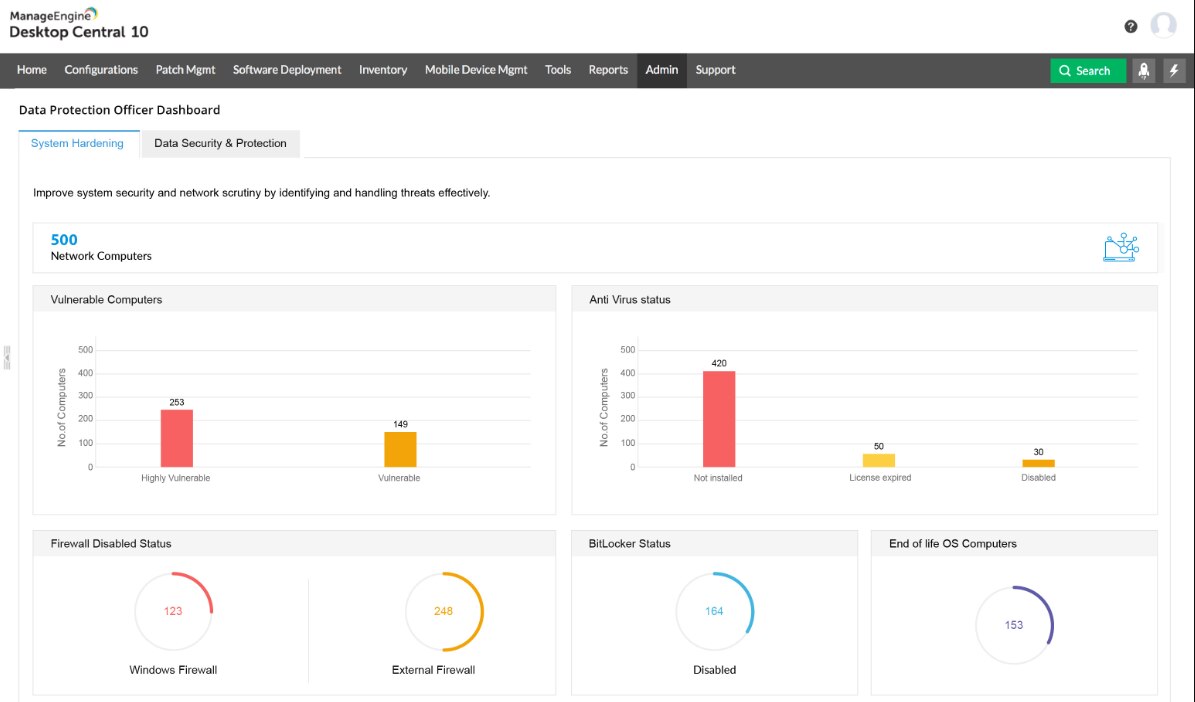Switch to Data Security & Protection tab
This screenshot has height=702, width=1195.
tap(220, 144)
